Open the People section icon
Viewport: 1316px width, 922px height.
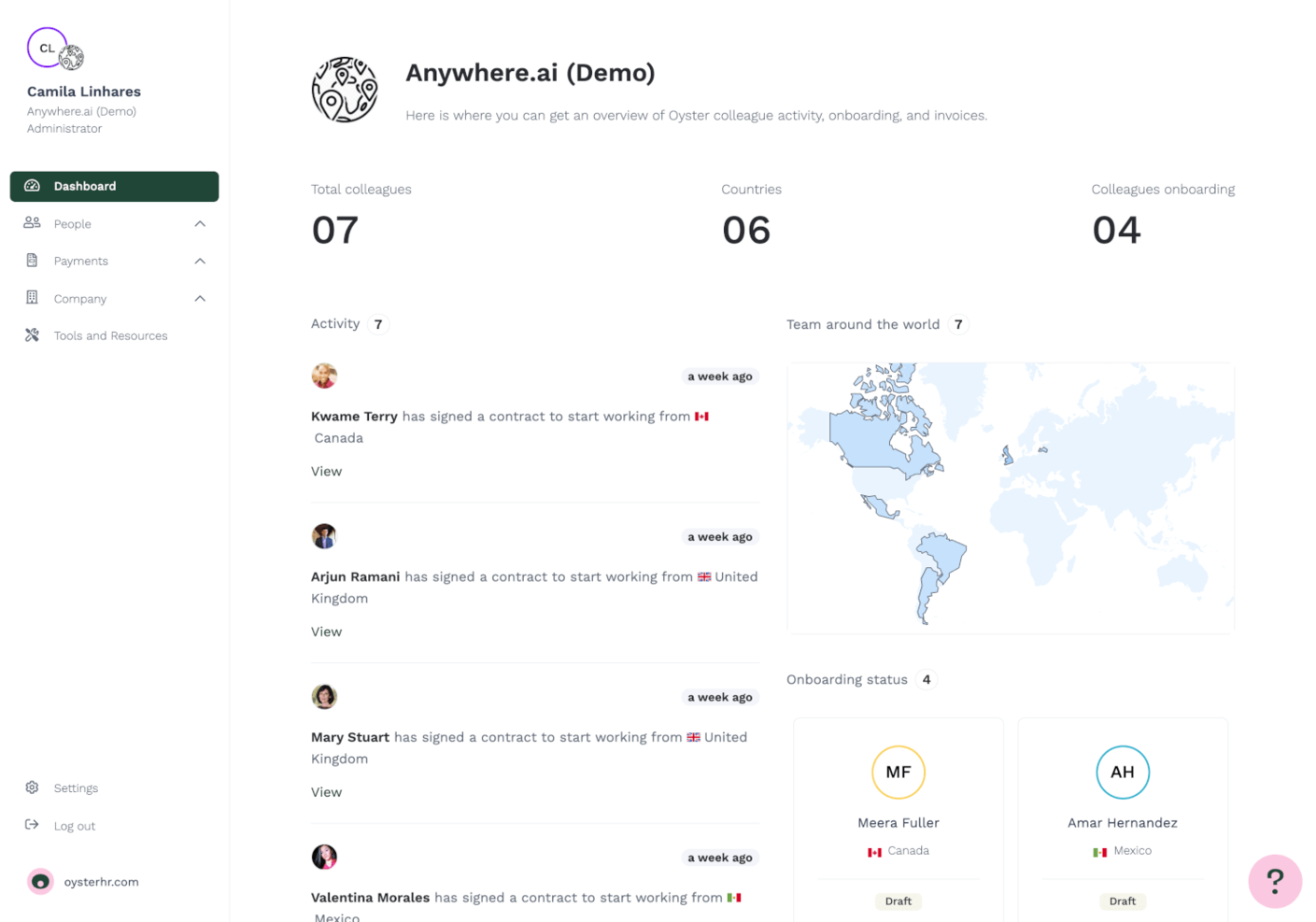(33, 223)
